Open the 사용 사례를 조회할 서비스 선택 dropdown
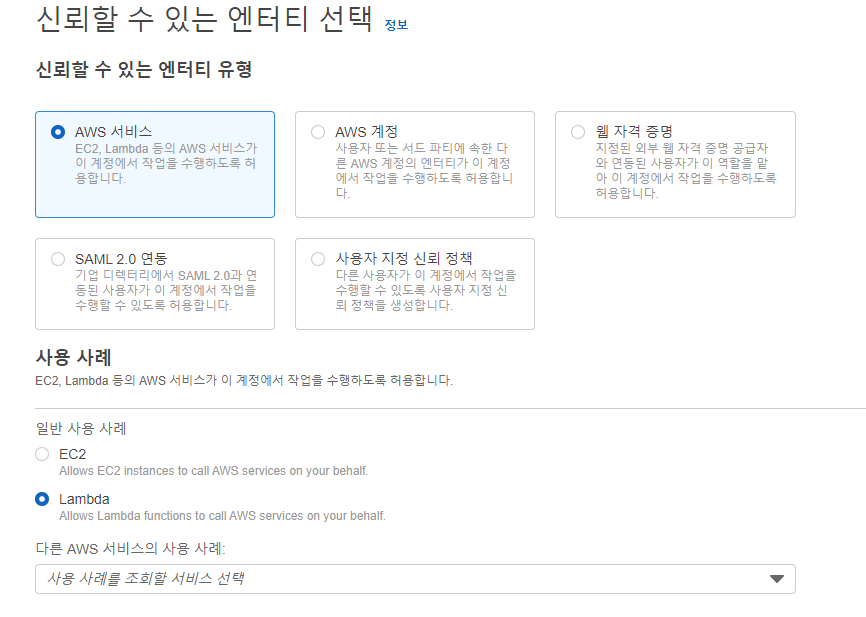The image size is (866, 617). click(x=415, y=579)
